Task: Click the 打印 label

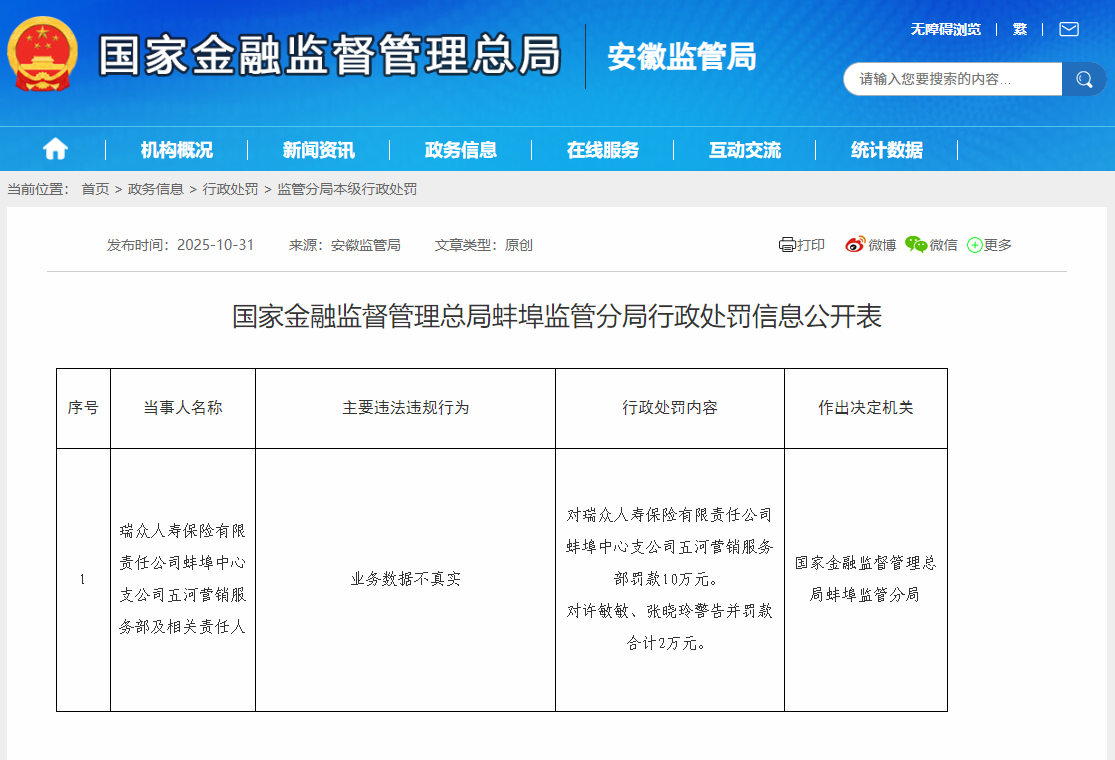Action: 811,245
